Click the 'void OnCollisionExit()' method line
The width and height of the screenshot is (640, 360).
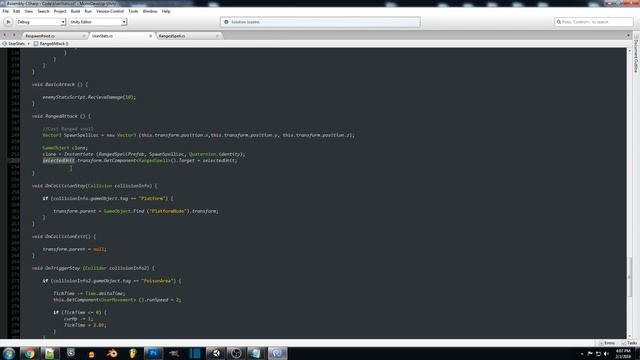(x=64, y=236)
